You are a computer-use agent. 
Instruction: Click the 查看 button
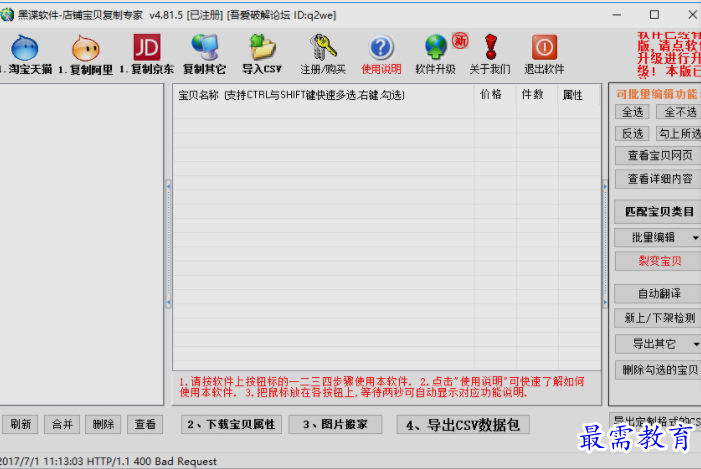(x=145, y=424)
